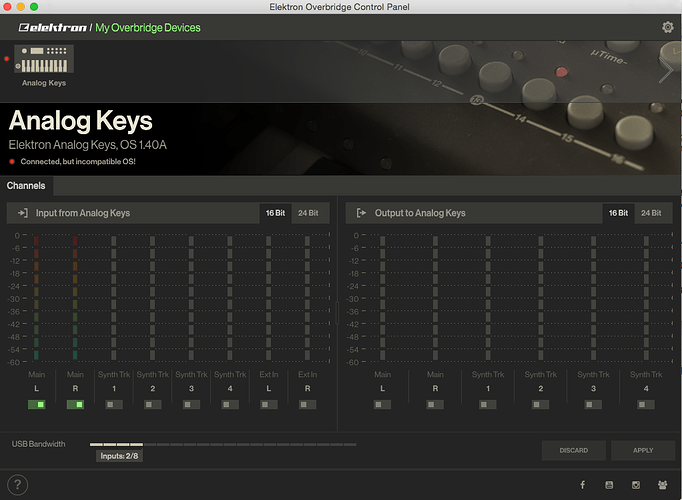The image size is (682, 500).
Task: Open the Instagram link icon
Action: pos(636,485)
